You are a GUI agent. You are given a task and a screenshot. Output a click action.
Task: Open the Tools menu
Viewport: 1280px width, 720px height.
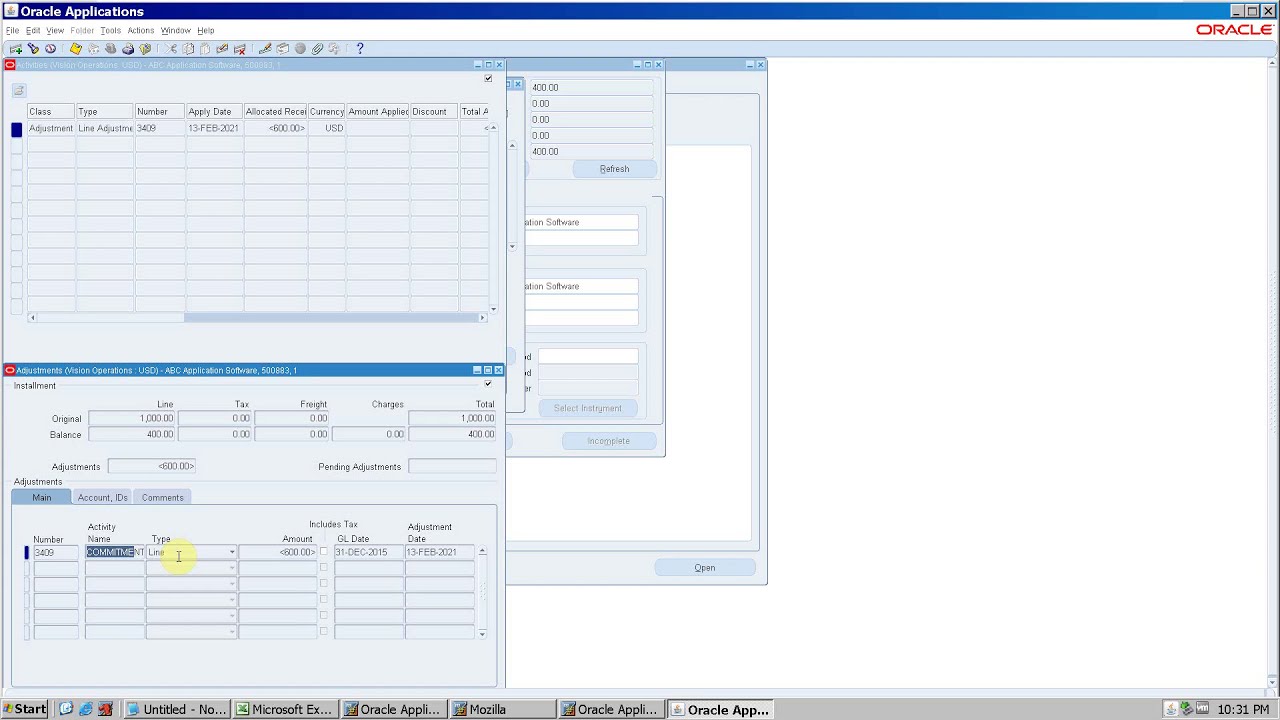click(110, 30)
